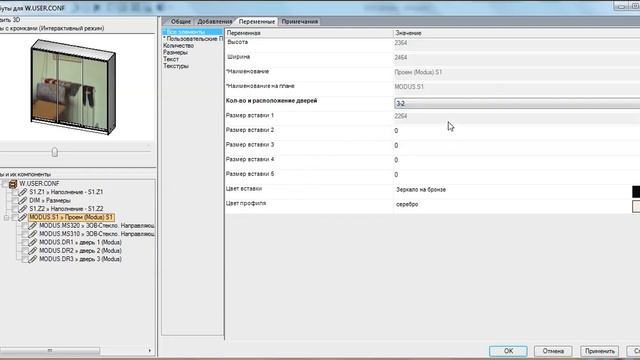Click the Значение column header
Screen dimensions: 640x360
tap(517, 33)
